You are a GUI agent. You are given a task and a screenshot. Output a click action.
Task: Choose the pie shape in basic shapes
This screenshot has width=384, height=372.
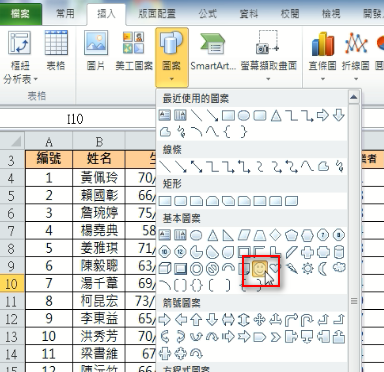click(x=196, y=252)
